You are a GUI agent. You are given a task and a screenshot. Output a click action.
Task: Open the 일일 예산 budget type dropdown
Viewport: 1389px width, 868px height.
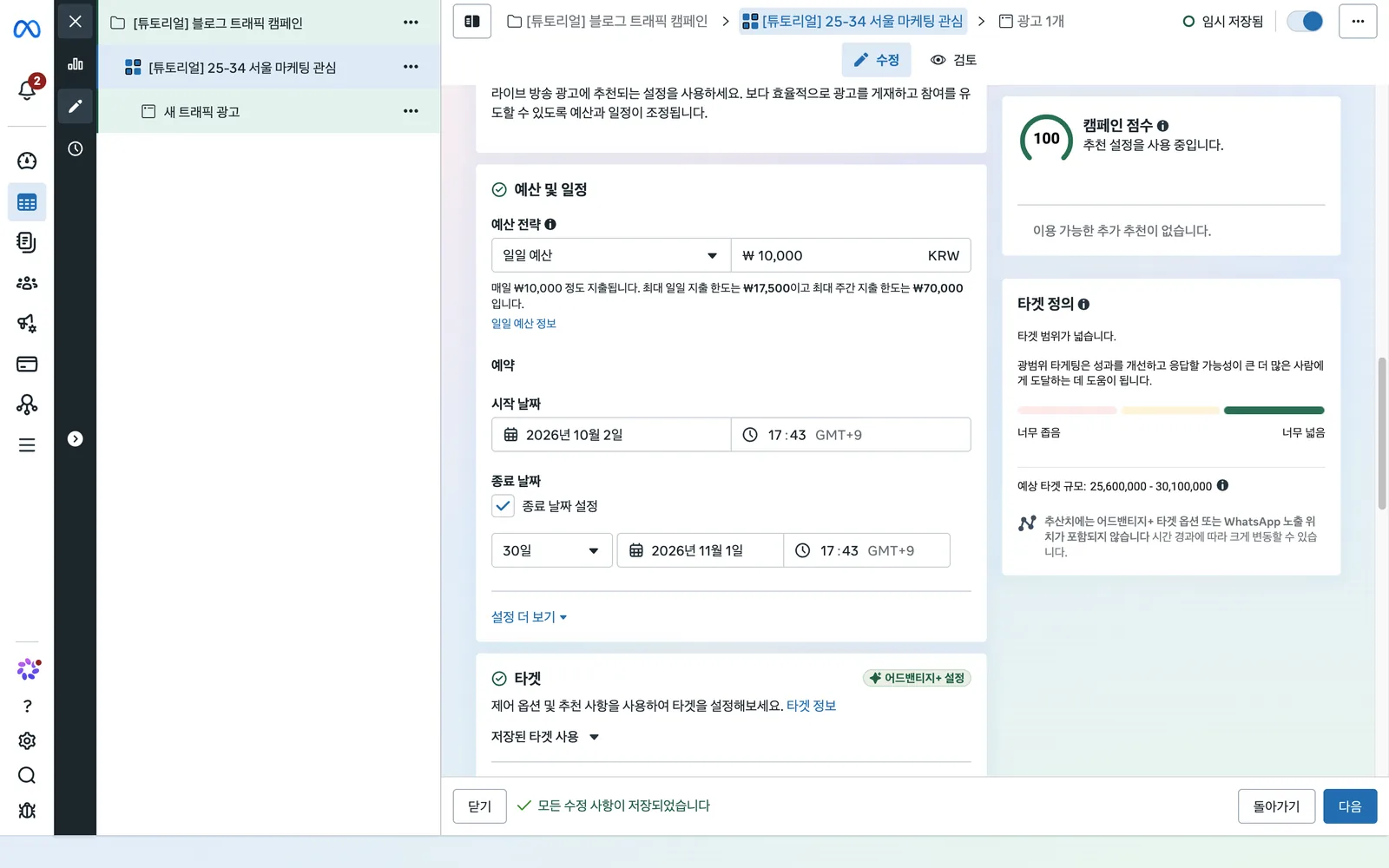611,255
